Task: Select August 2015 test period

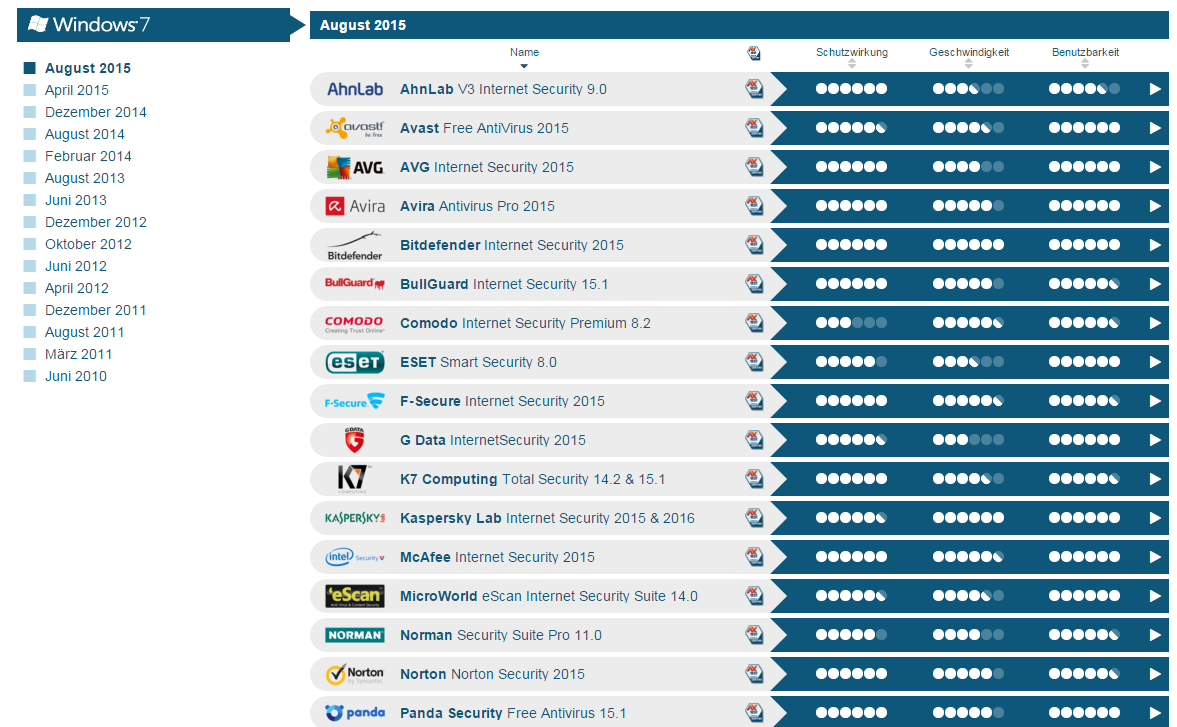Action: pyautogui.click(x=88, y=68)
